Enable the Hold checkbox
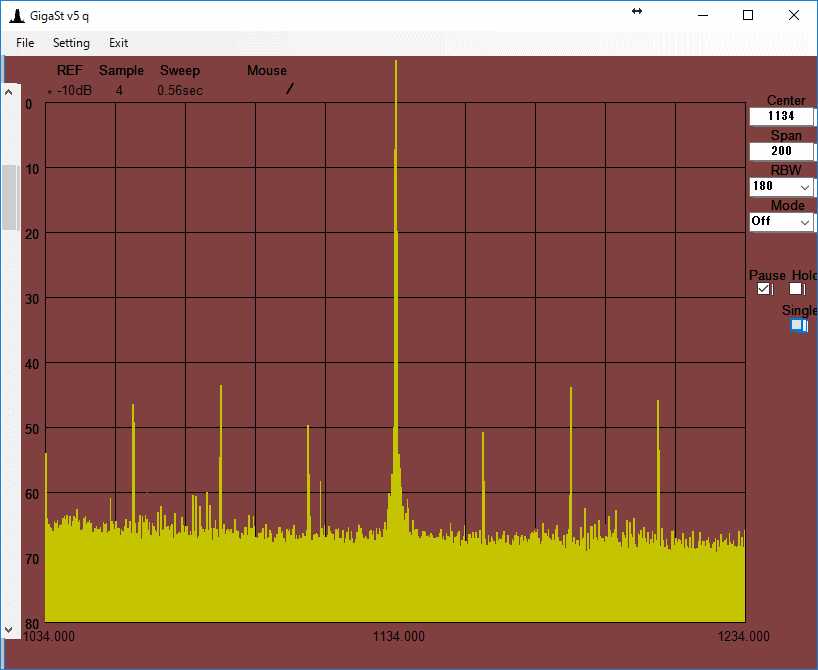 796,289
